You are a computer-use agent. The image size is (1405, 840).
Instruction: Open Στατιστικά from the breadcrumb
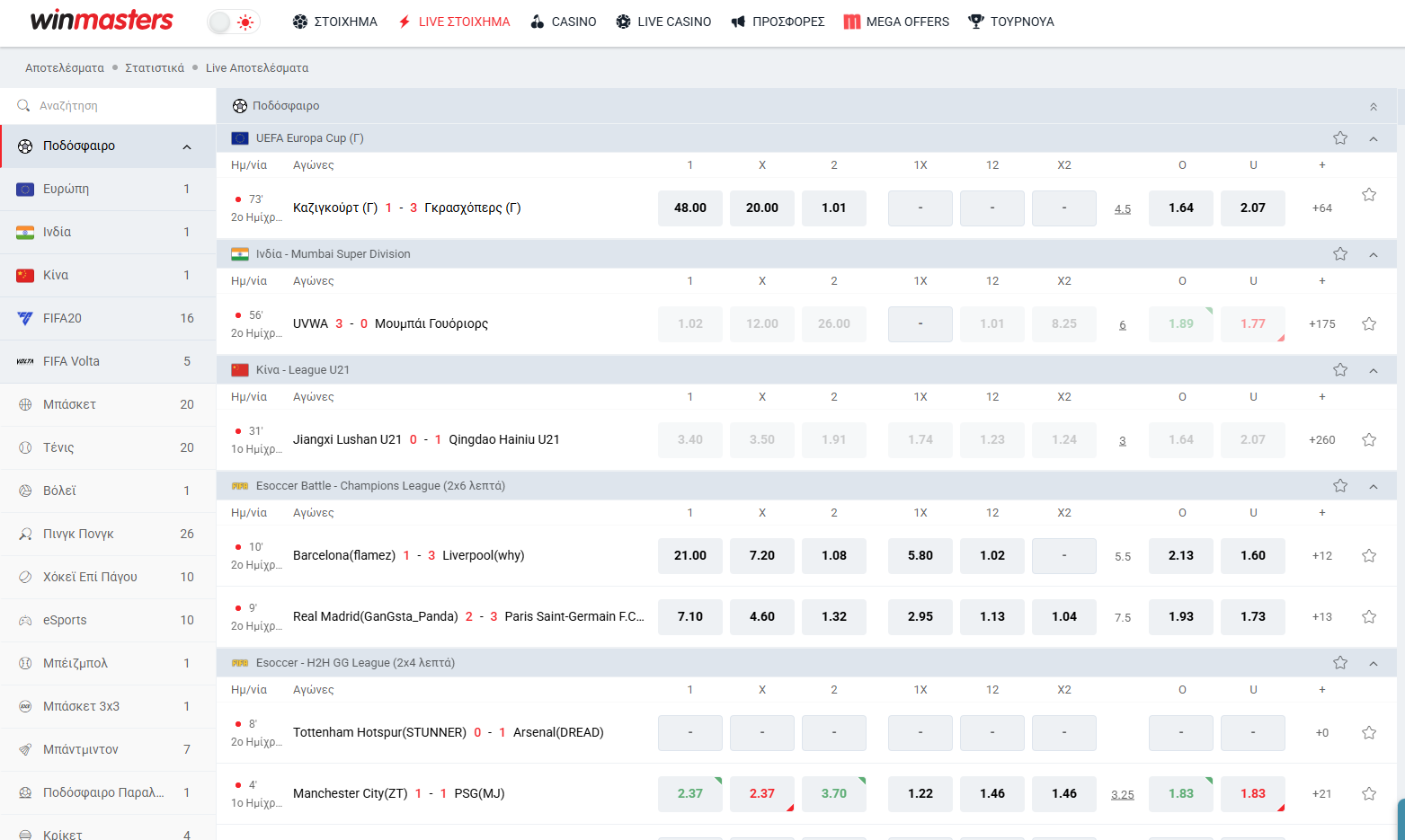click(x=155, y=67)
